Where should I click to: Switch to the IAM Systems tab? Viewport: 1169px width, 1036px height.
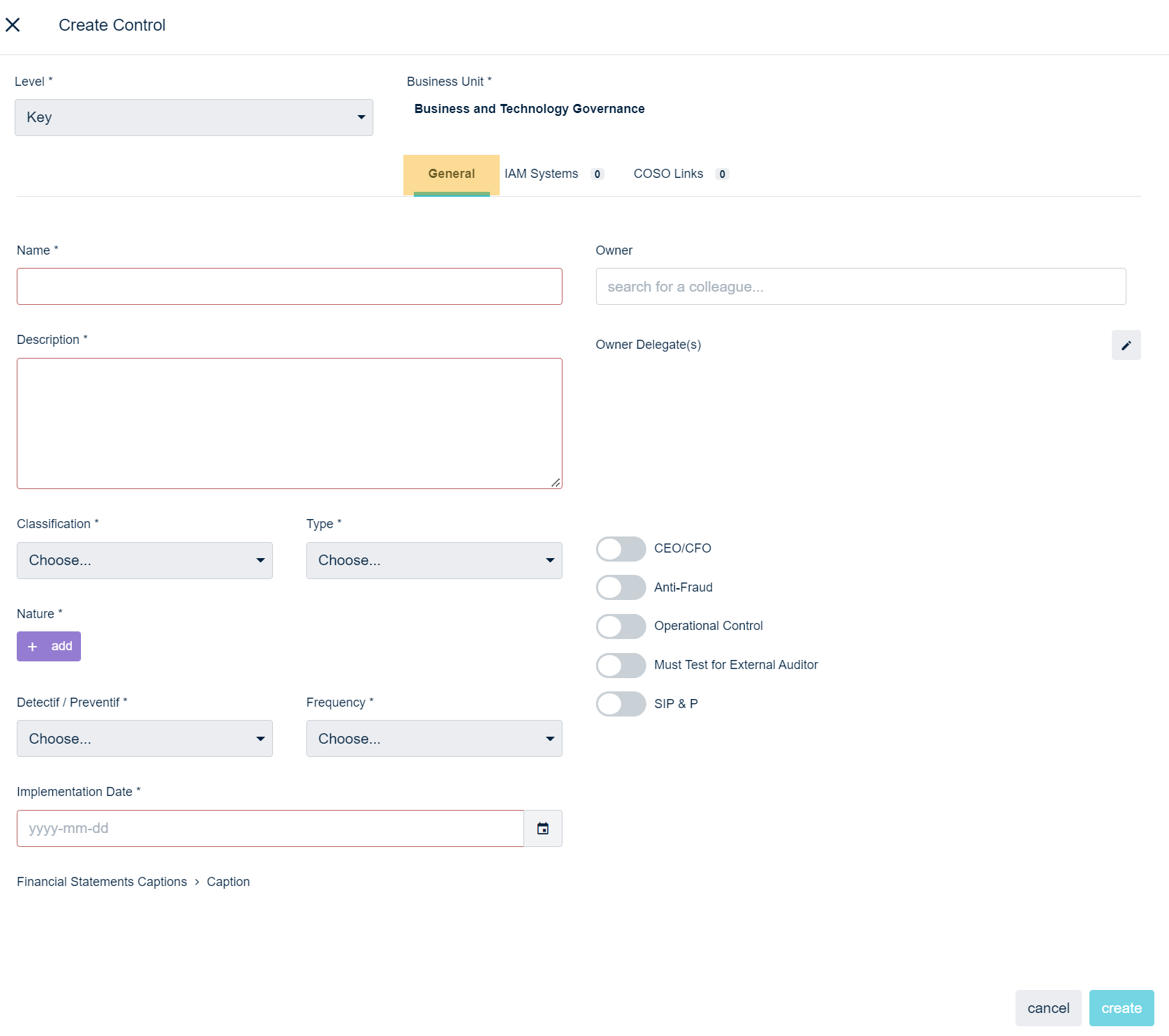tap(542, 174)
